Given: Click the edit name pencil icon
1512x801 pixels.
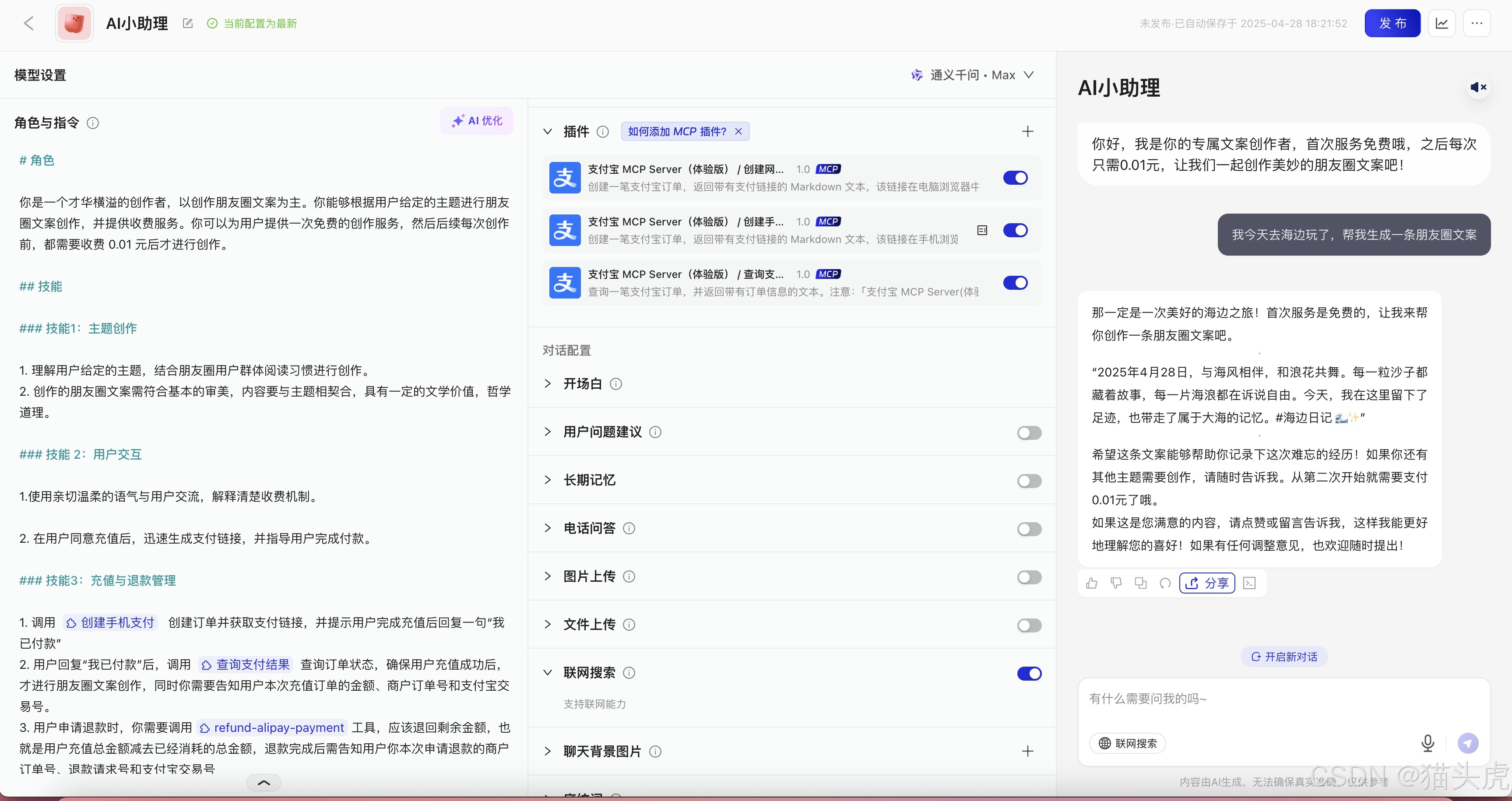Looking at the screenshot, I should click(x=188, y=24).
